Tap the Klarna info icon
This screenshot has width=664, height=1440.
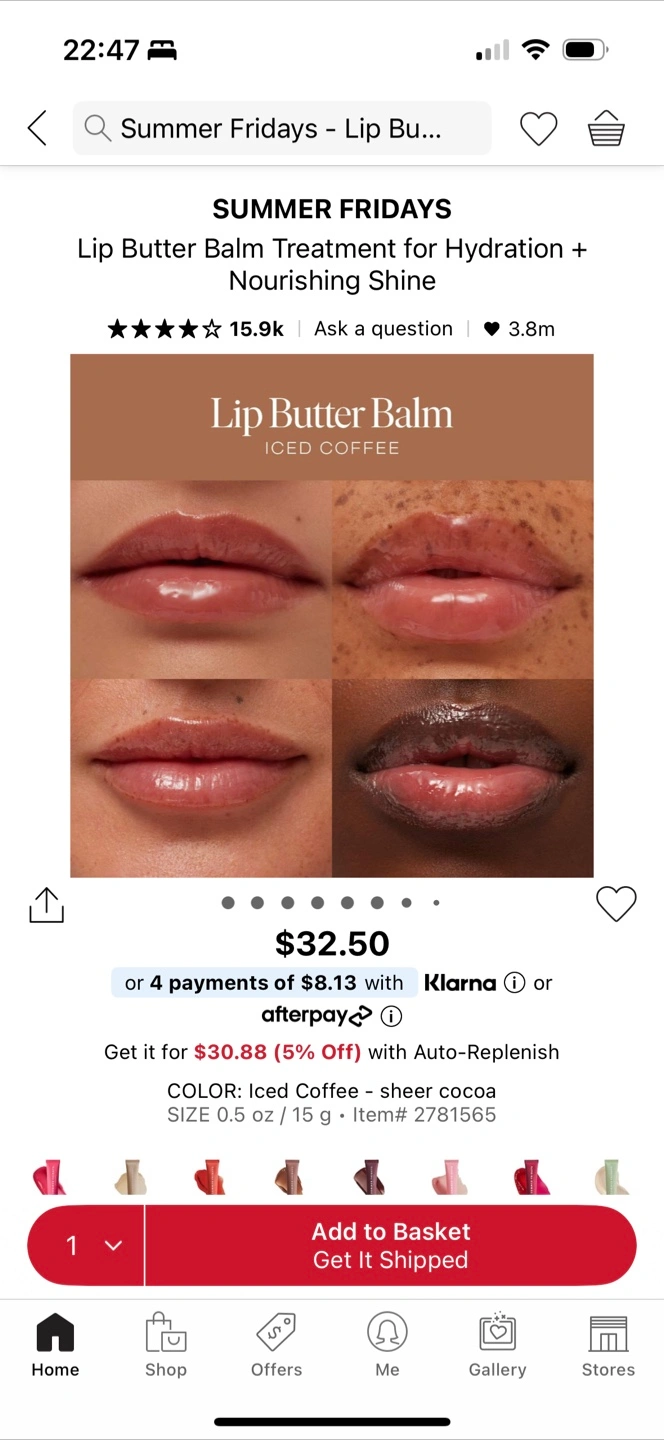(x=514, y=983)
